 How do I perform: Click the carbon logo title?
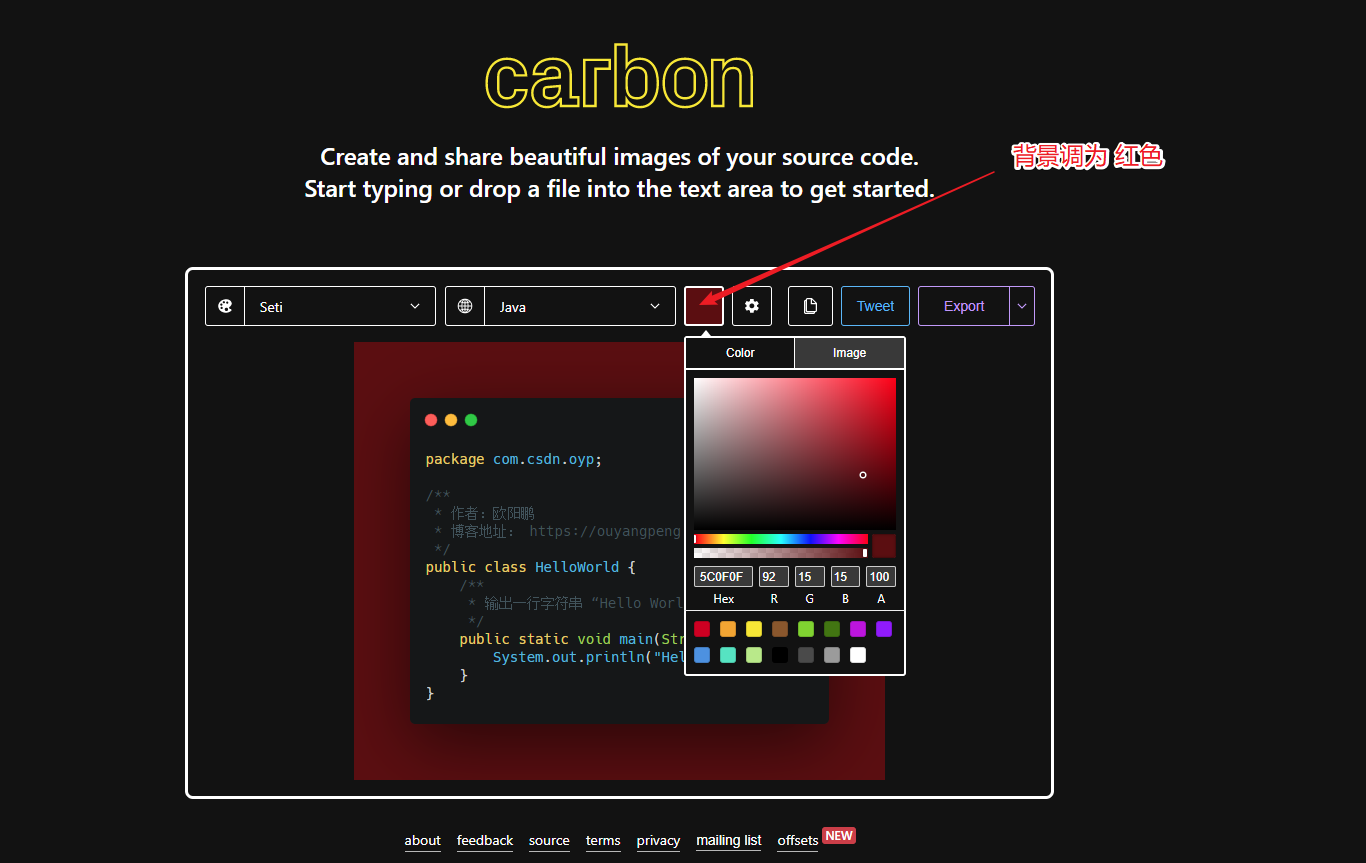[619, 78]
